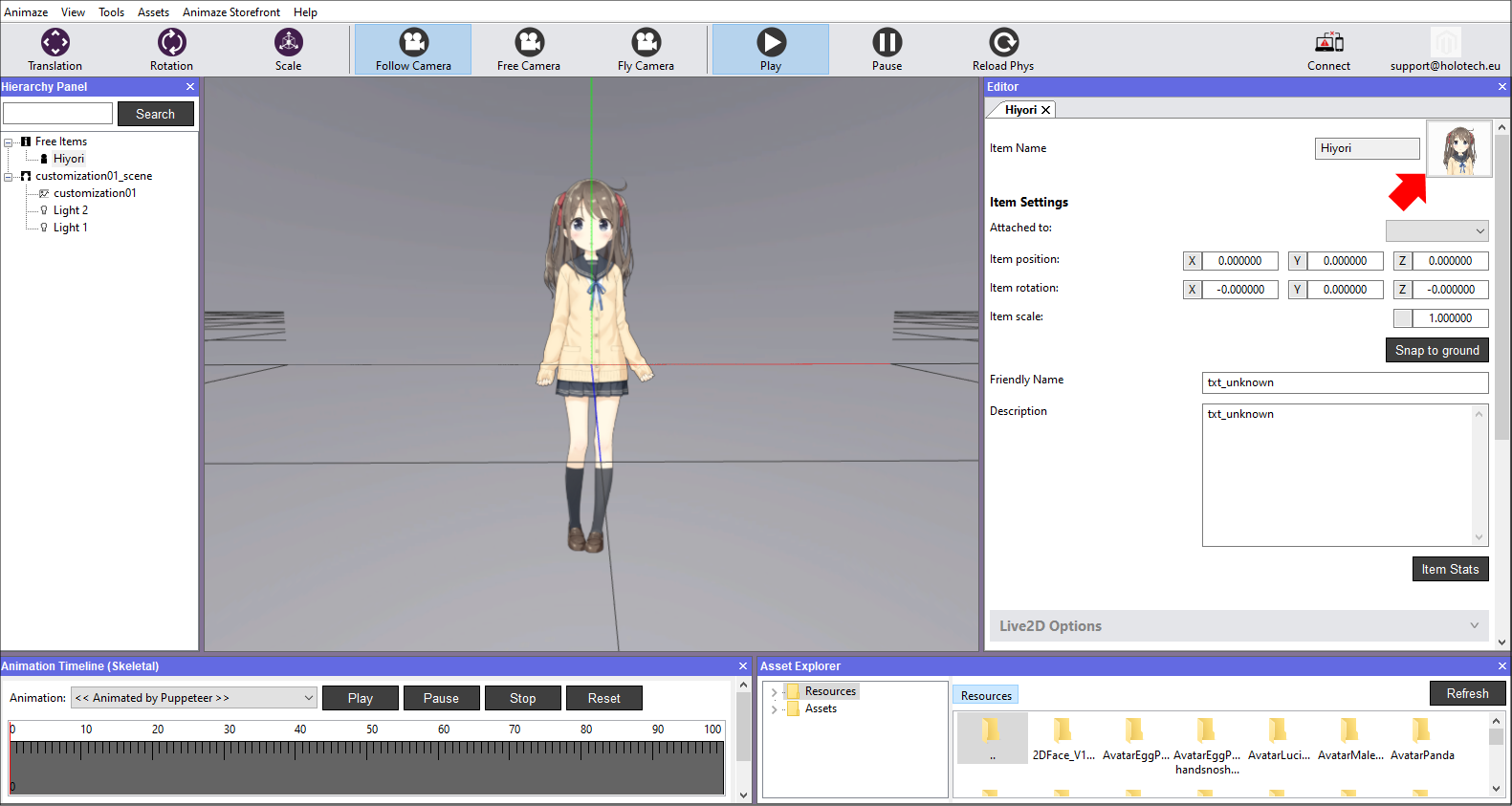Click the Item Name field
Screen dimensions: 1512x806
[1367, 148]
